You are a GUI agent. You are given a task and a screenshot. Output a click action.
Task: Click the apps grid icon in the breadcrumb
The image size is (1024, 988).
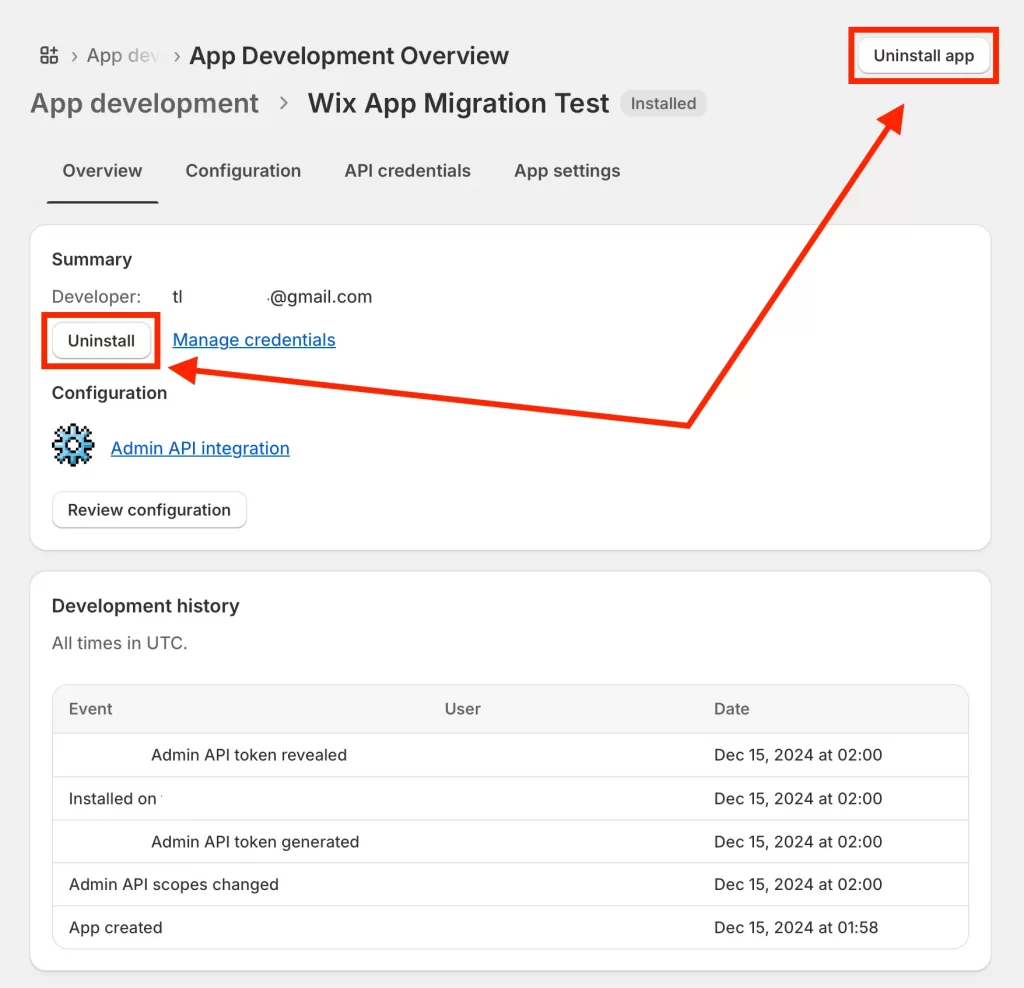pos(48,56)
